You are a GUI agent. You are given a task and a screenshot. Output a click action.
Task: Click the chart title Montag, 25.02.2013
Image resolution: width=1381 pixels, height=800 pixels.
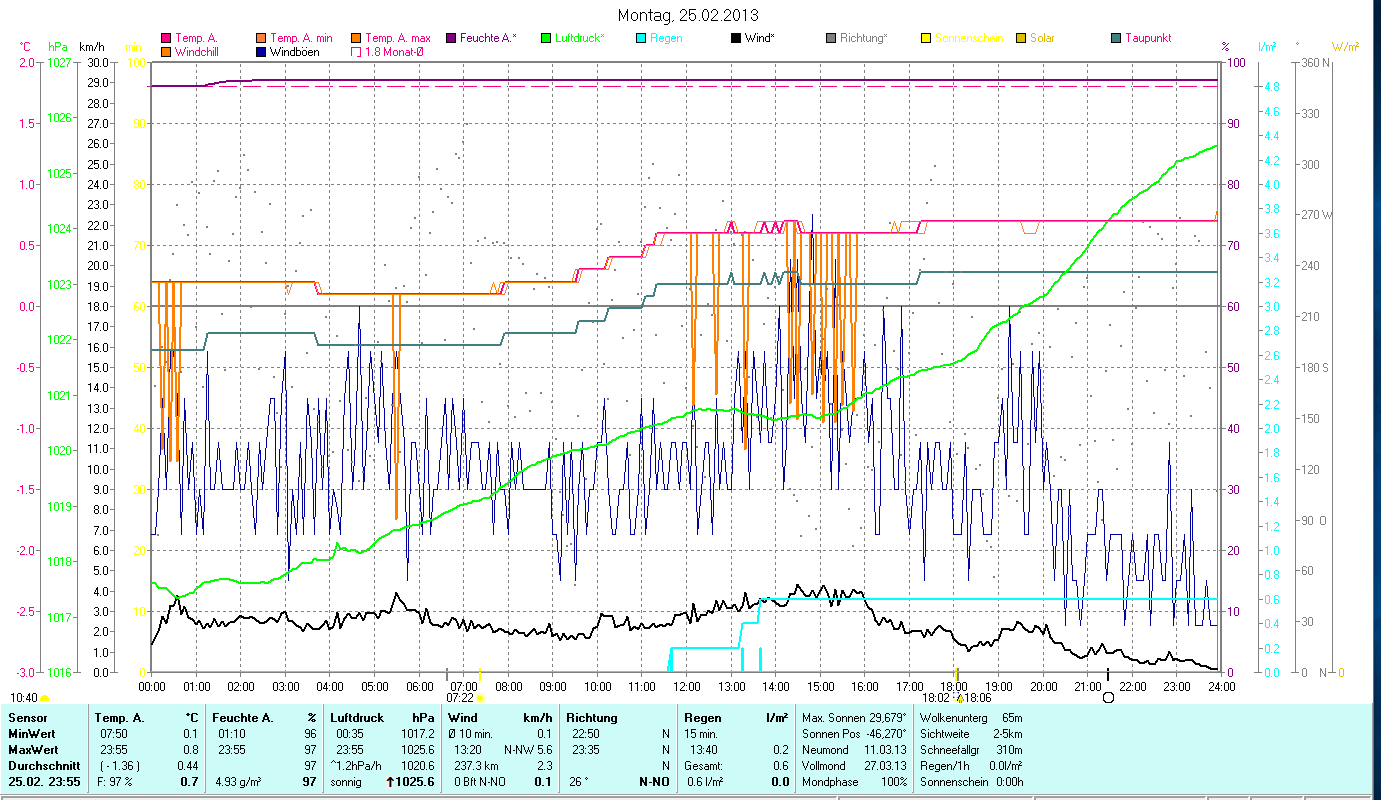tap(688, 15)
